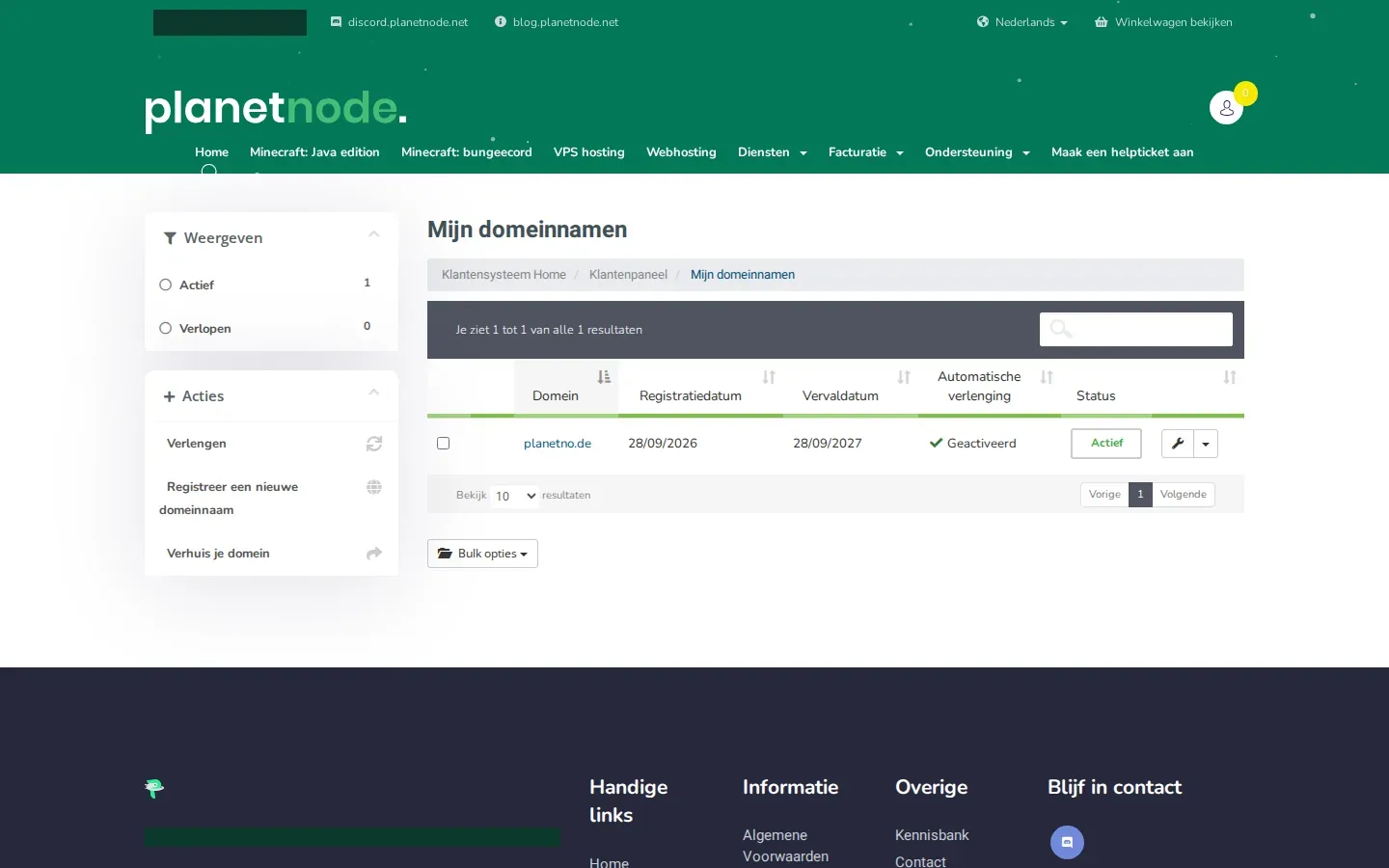Open the user account avatar icon
This screenshot has width=1389, height=868.
click(1226, 108)
